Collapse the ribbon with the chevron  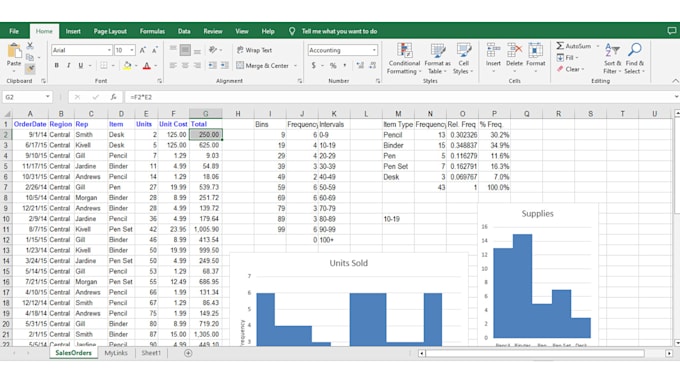(x=675, y=81)
